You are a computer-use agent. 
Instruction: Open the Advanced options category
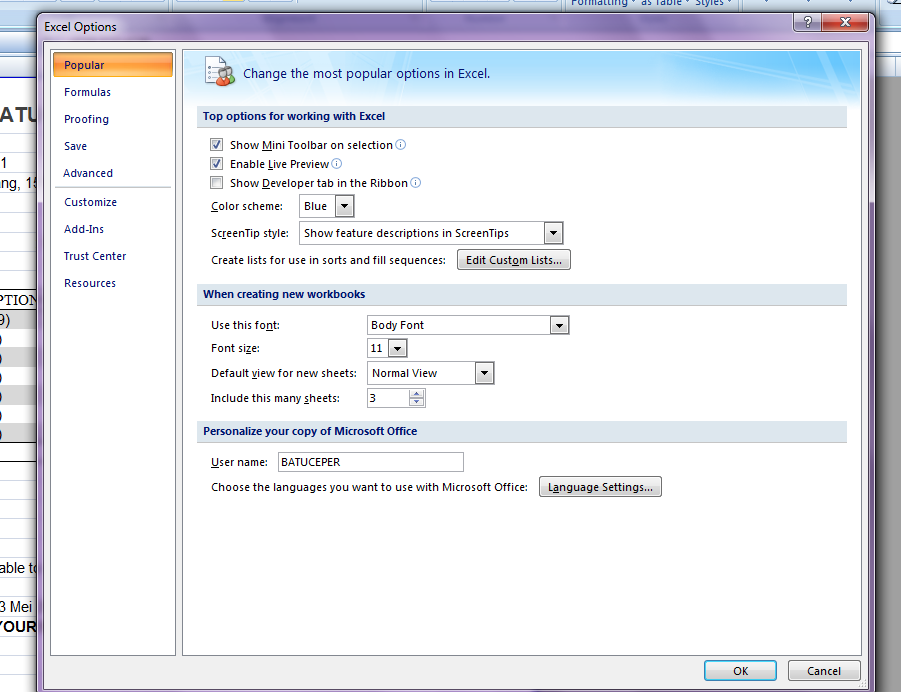[88, 173]
